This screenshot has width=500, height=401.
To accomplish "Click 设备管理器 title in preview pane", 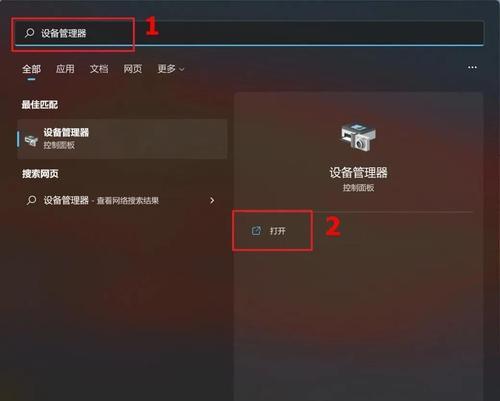I will 358,173.
